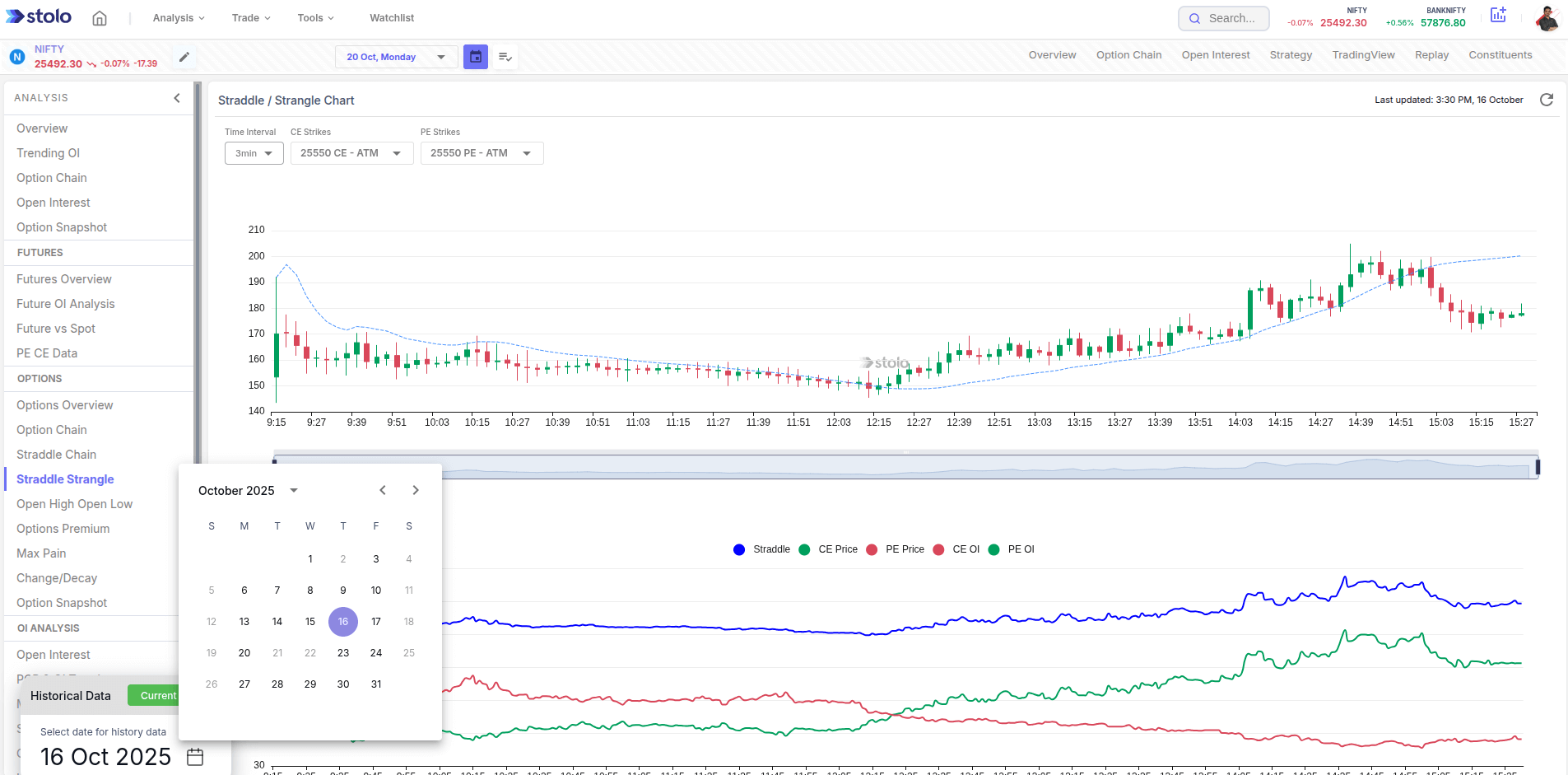Image resolution: width=1568 pixels, height=775 pixels.
Task: Select 20 in the October calendar
Action: [x=244, y=653]
